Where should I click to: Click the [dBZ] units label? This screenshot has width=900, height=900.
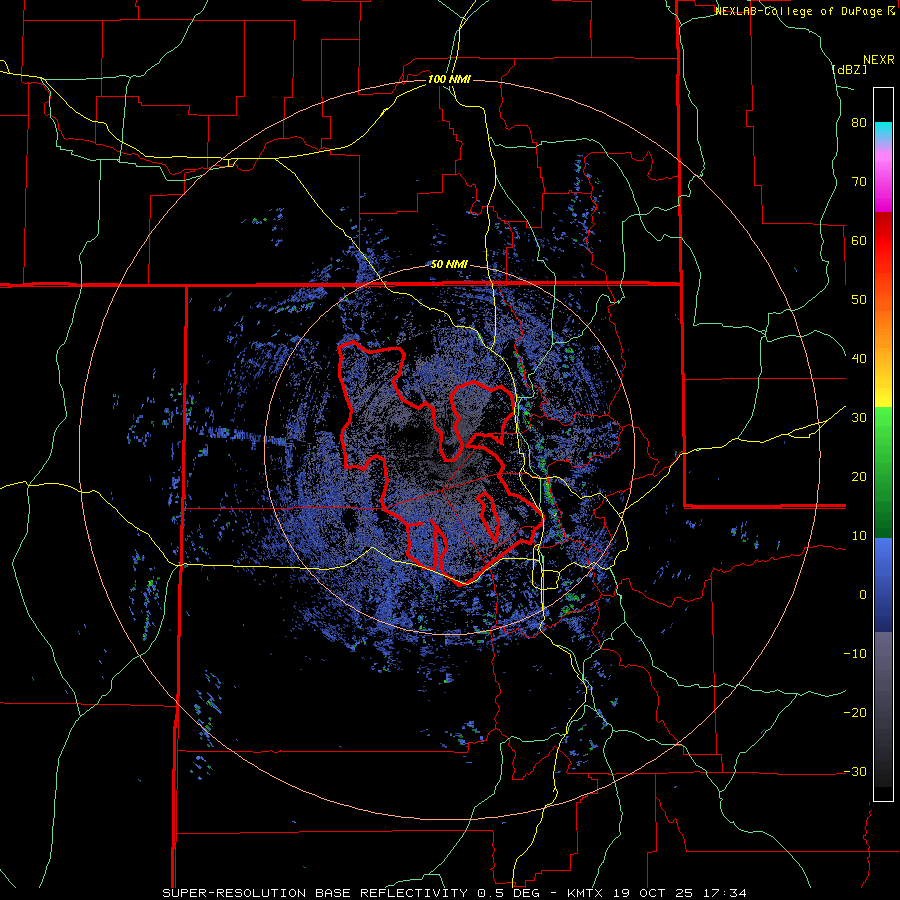(x=849, y=69)
